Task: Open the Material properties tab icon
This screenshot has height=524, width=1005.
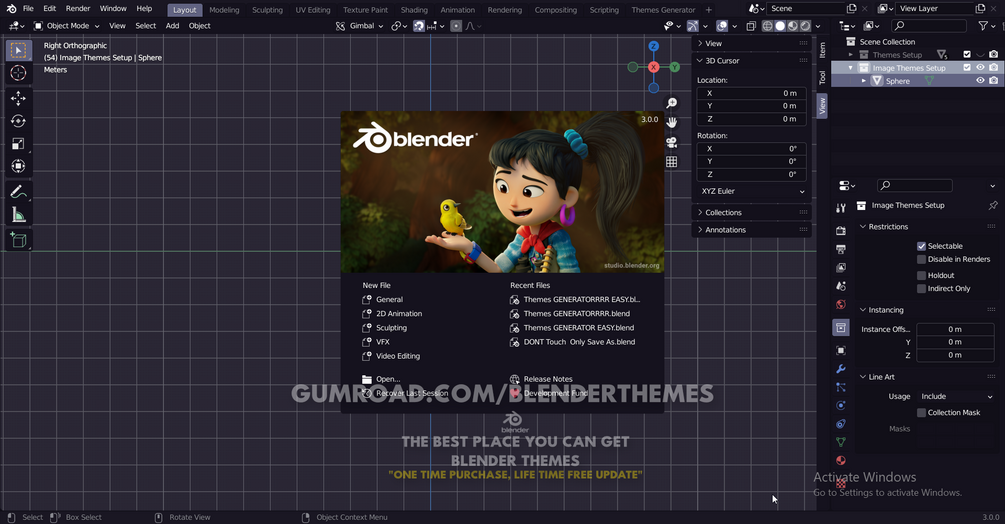Action: click(840, 461)
